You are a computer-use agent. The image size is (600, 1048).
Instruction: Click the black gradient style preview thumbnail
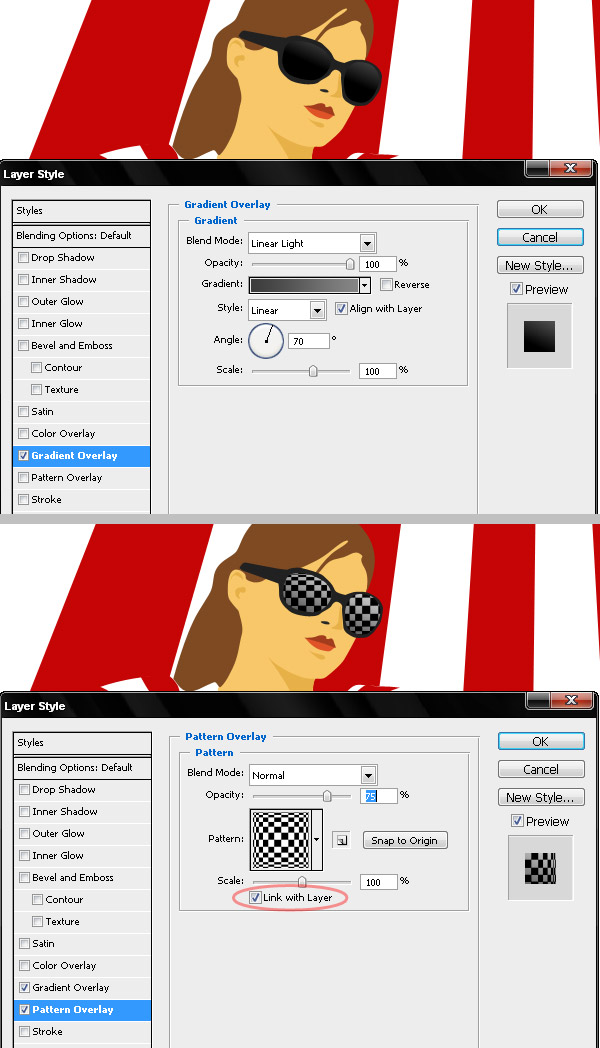(x=539, y=336)
